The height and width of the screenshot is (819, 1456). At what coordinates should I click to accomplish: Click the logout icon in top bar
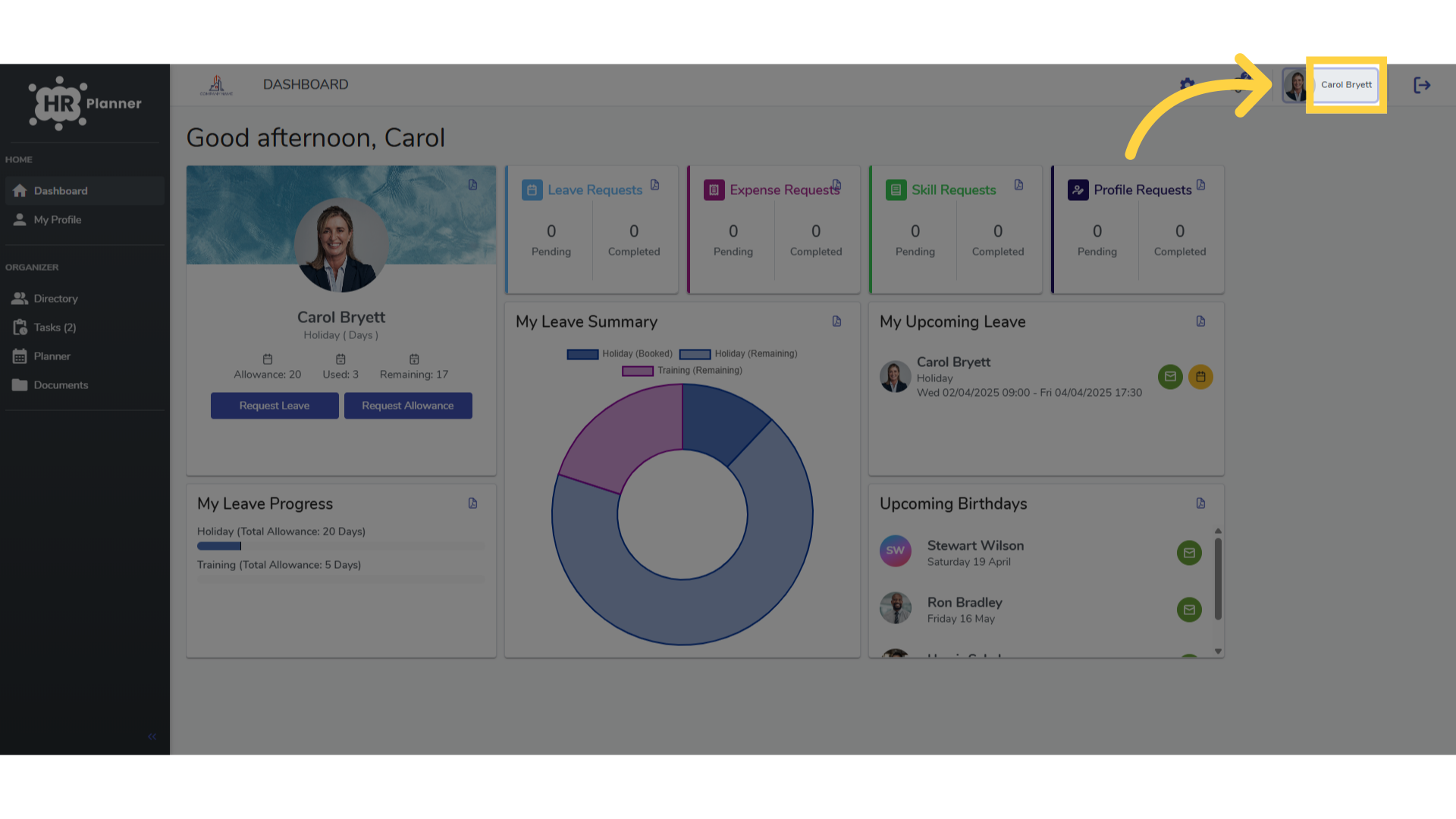pyautogui.click(x=1422, y=85)
